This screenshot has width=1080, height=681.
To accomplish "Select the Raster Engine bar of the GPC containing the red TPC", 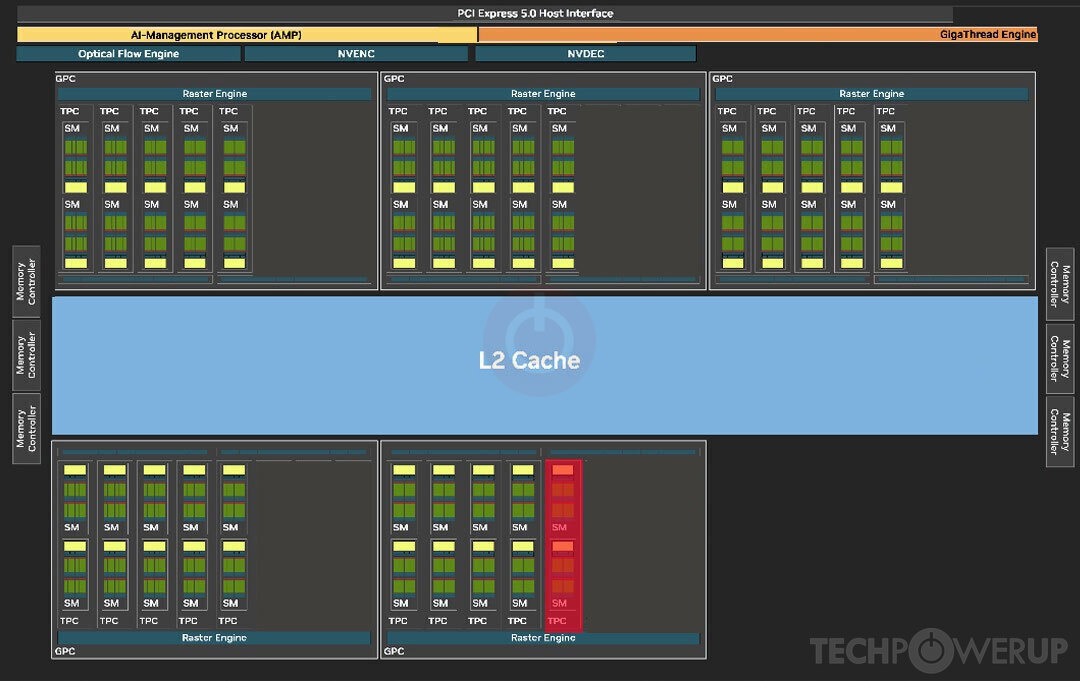I will coord(543,638).
